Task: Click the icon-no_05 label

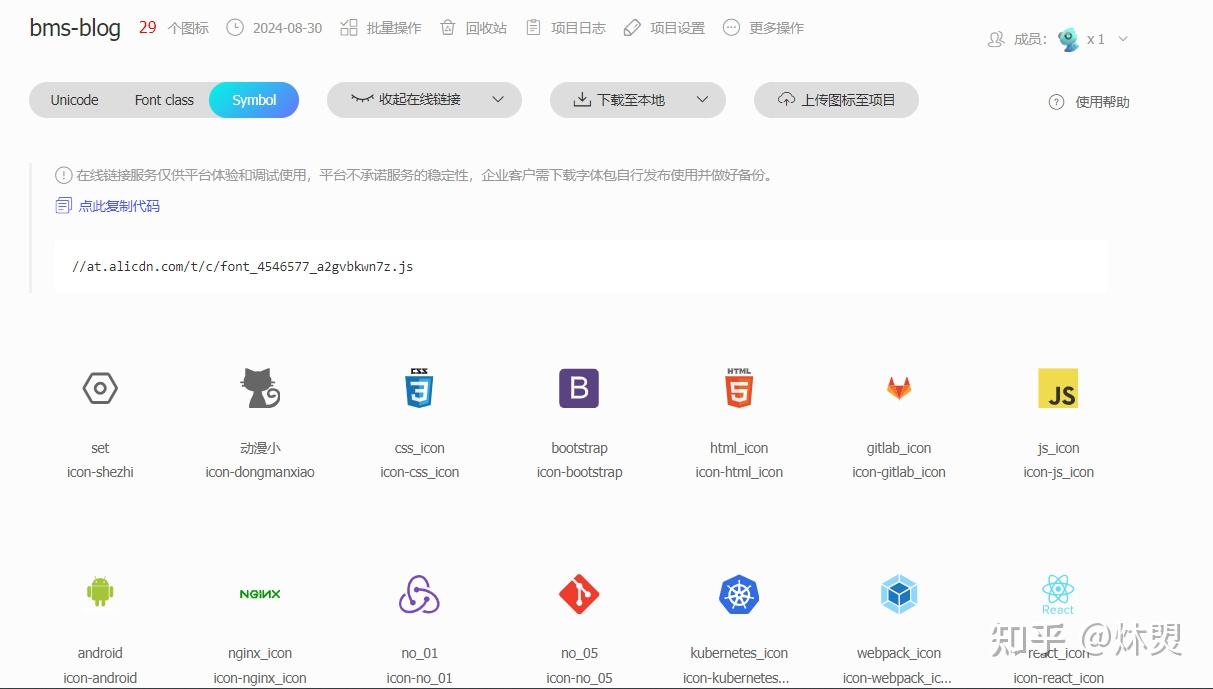Action: [x=579, y=678]
